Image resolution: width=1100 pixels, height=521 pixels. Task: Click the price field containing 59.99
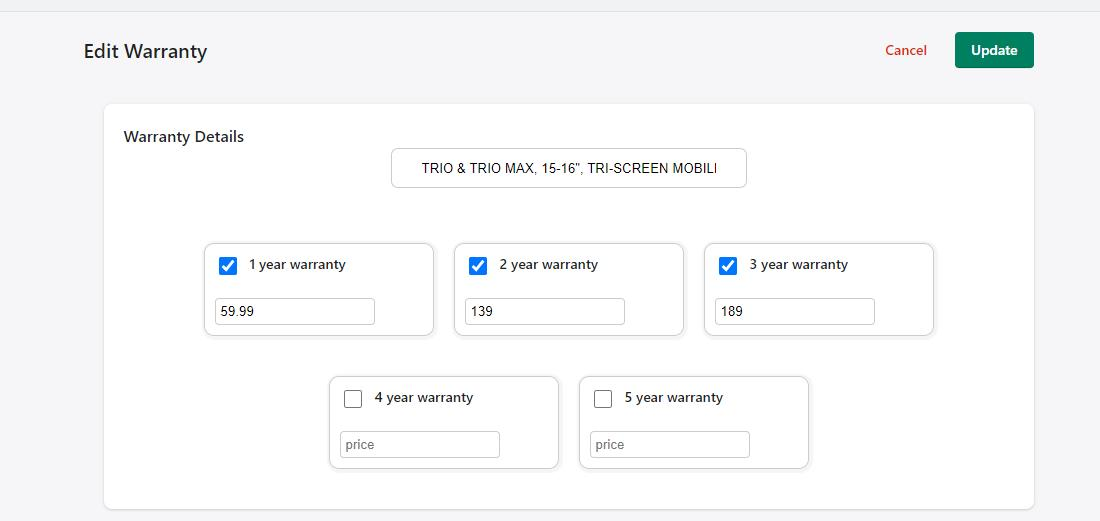[x=295, y=311]
